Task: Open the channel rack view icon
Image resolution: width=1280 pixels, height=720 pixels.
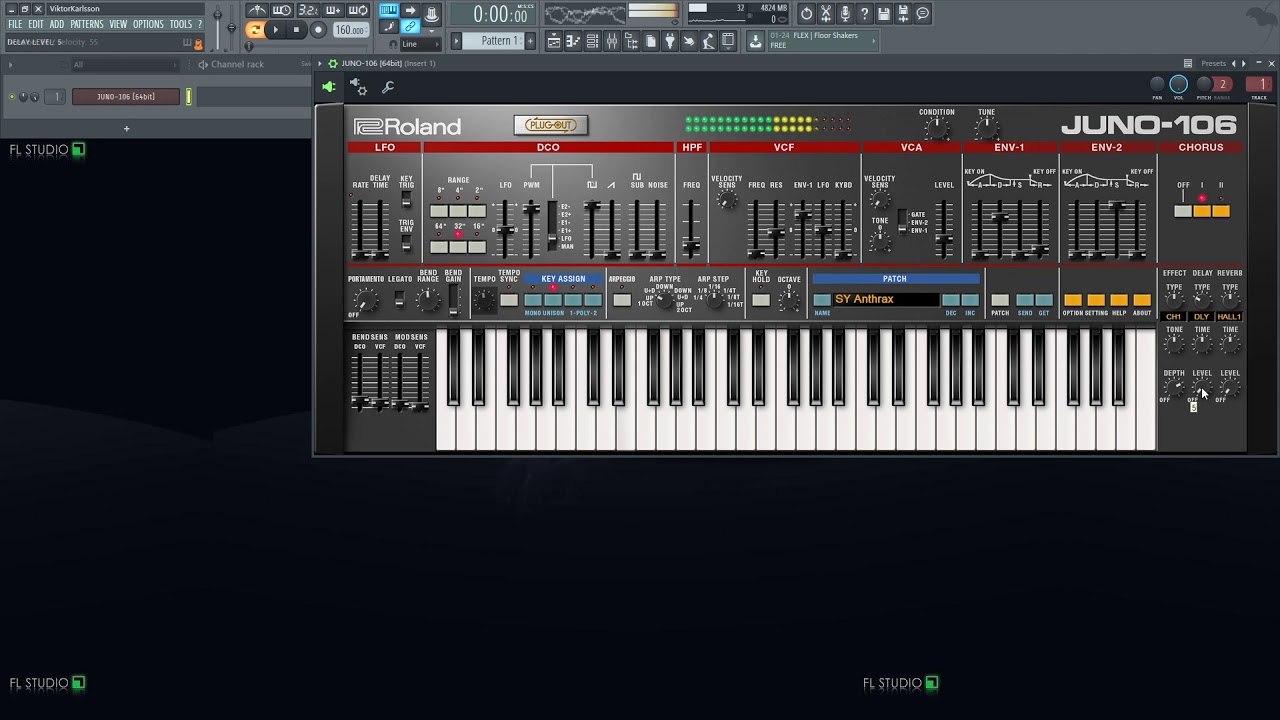Action: [x=592, y=41]
